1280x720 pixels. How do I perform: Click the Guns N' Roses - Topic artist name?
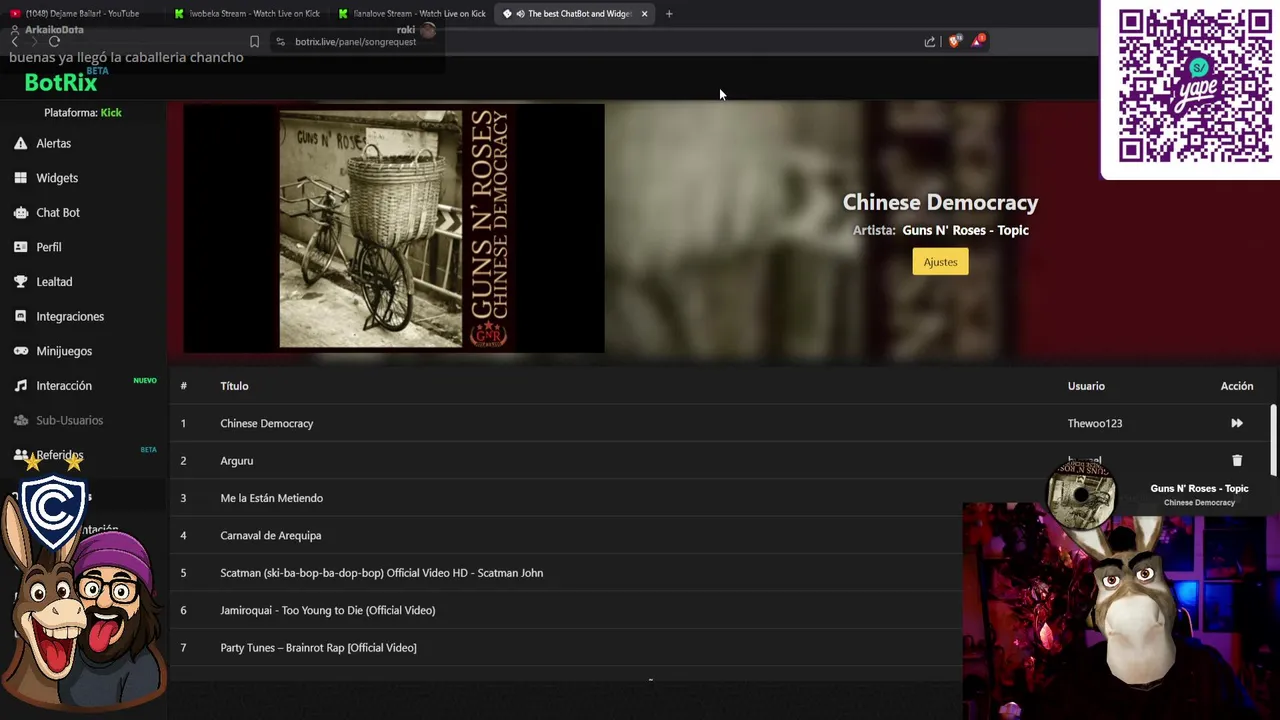click(x=965, y=230)
